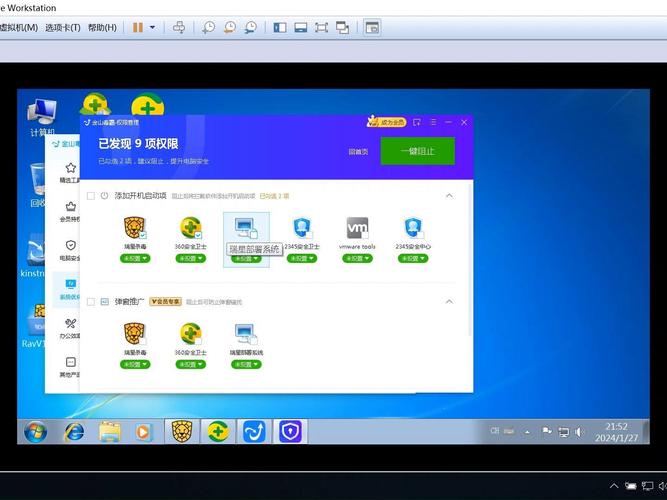Click the take snapshot clock icon

pyautogui.click(x=208, y=28)
